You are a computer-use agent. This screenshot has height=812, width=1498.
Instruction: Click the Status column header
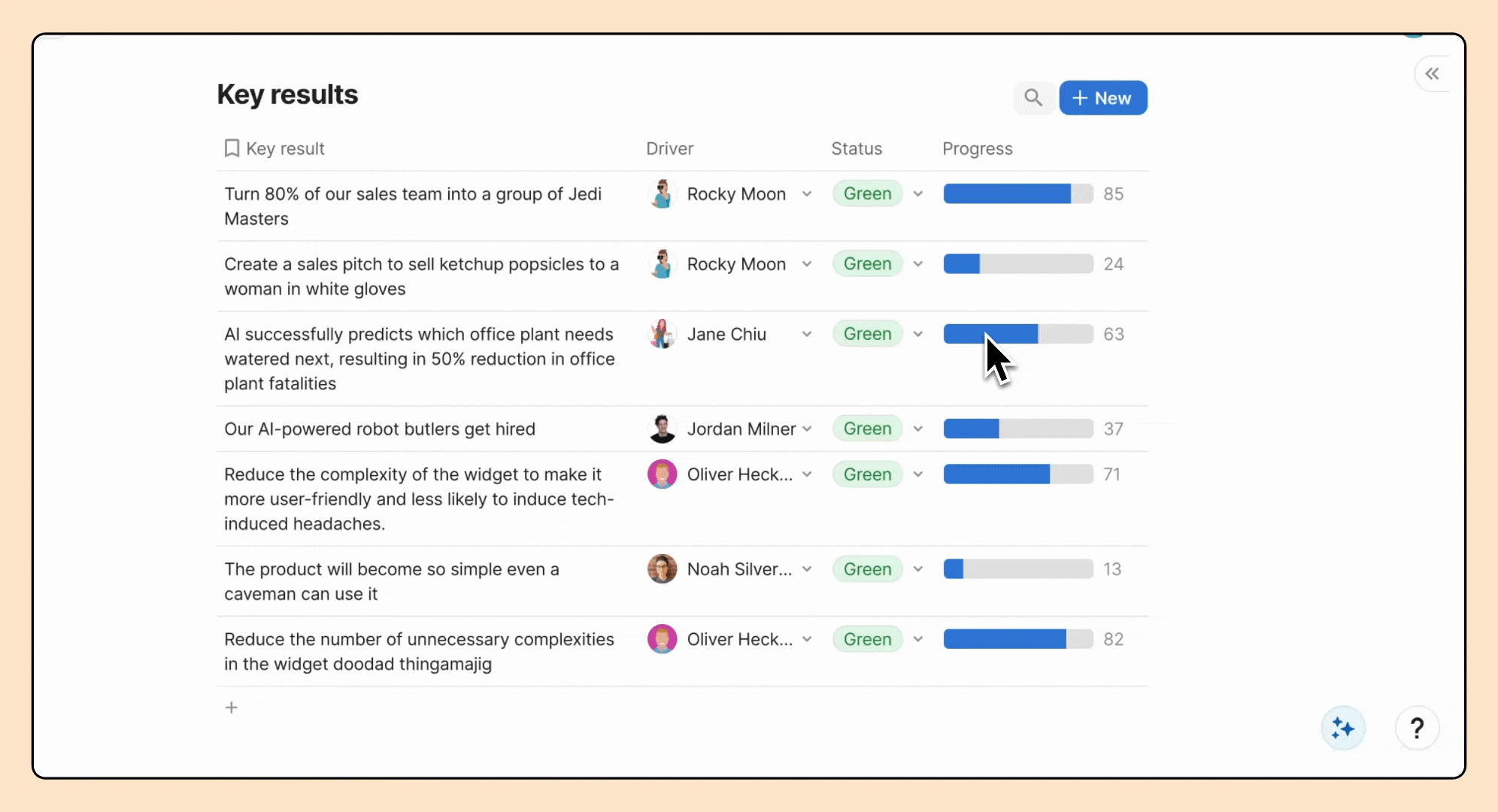856,149
